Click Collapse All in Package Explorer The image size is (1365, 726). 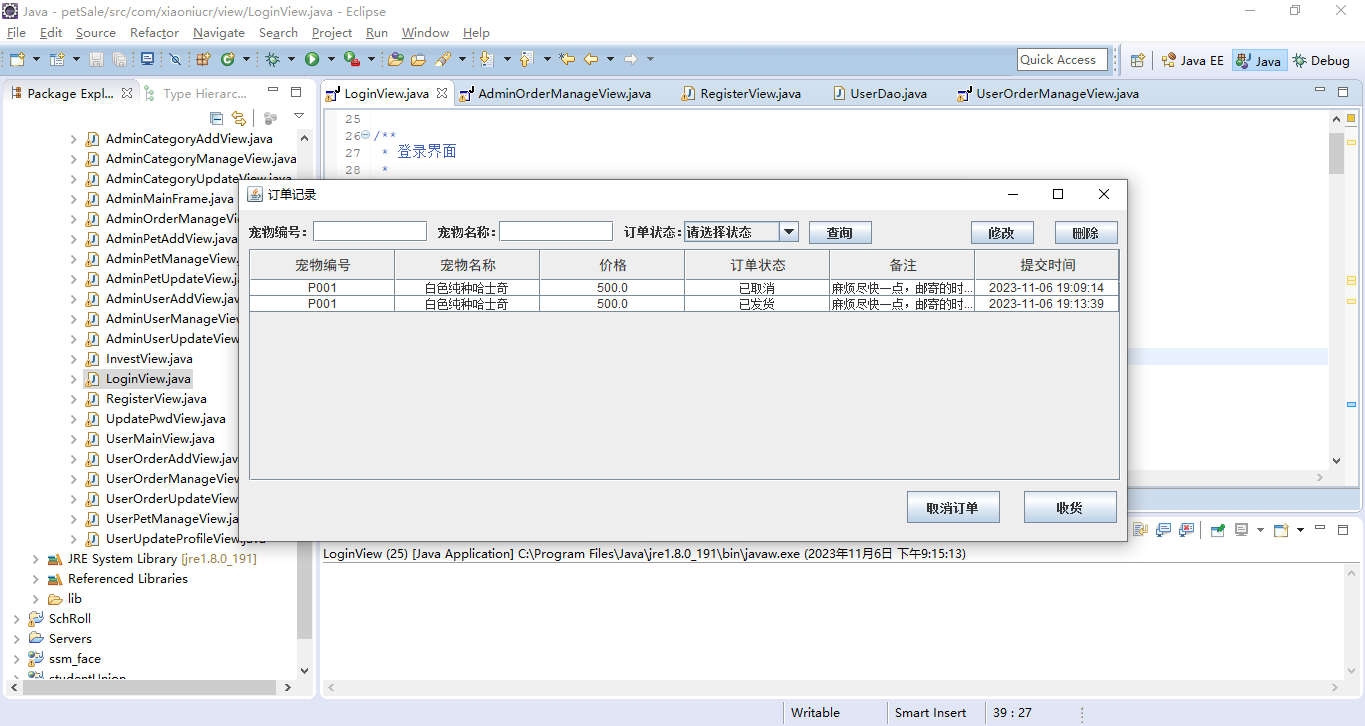[217, 118]
